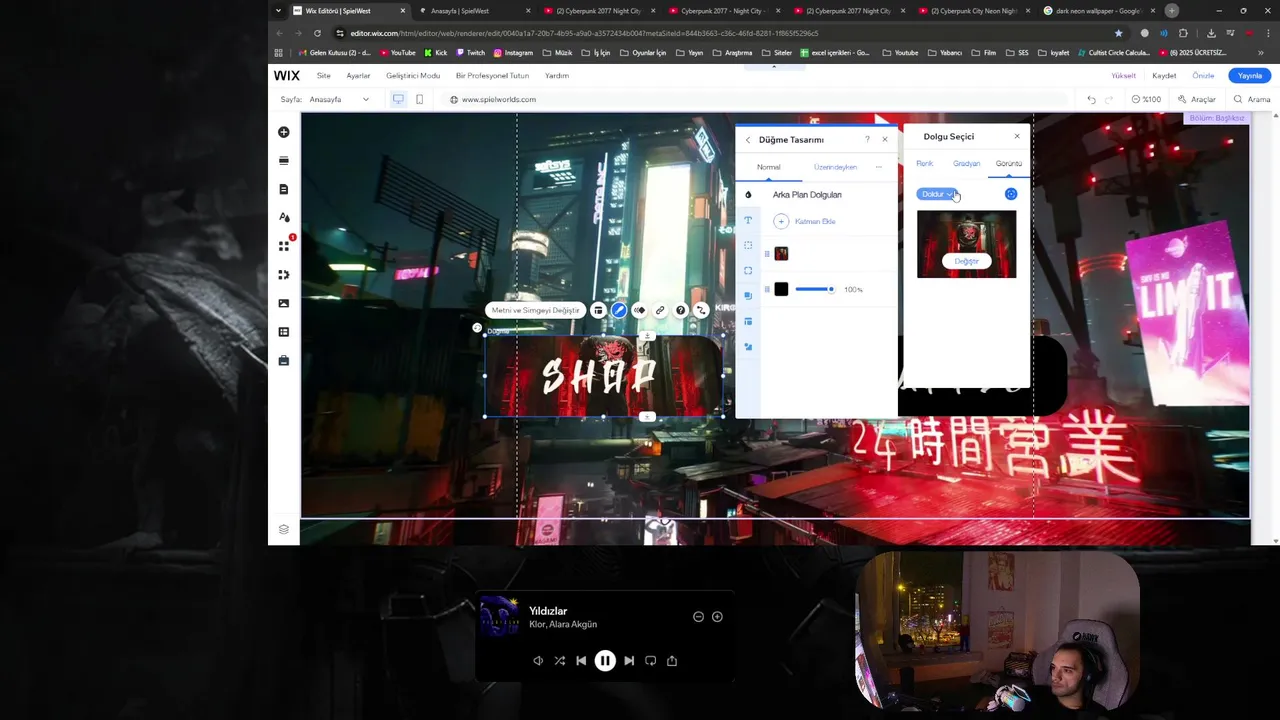Click the black color fill swatch layer
This screenshot has width=1280, height=720.
tap(781, 289)
